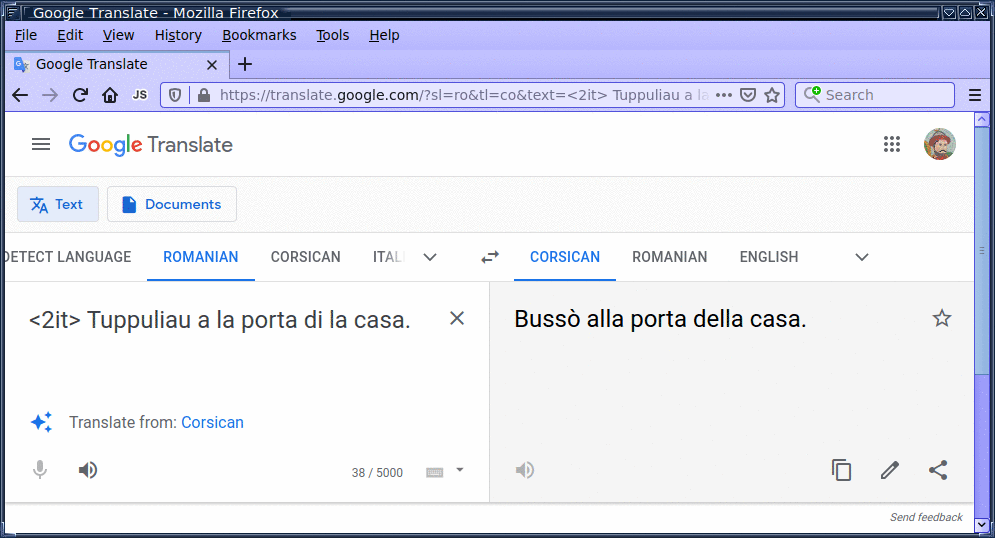Open the Tools menu
This screenshot has height=538, width=995.
pyautogui.click(x=333, y=36)
